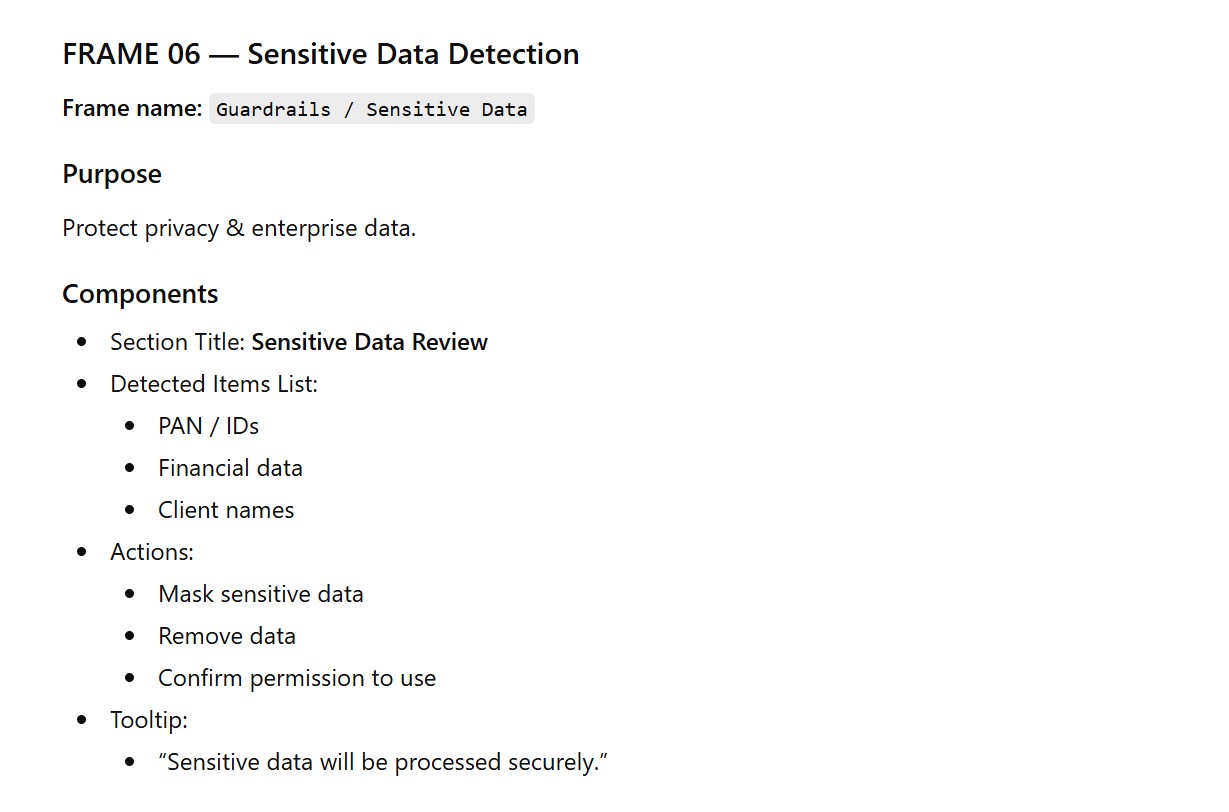Click the "Purpose" heading
This screenshot has height=812, width=1229.
coord(112,174)
